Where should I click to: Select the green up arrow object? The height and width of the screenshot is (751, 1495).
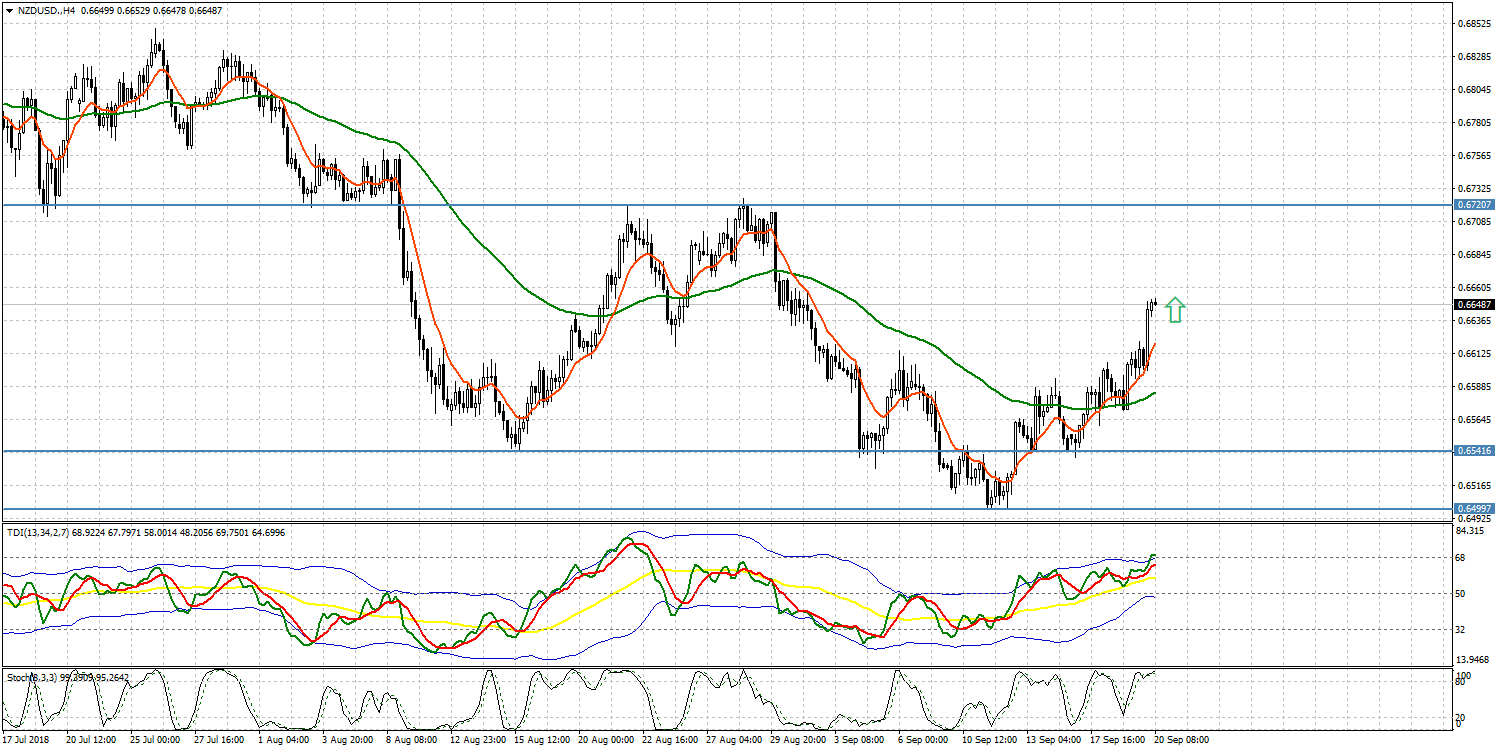pyautogui.click(x=1175, y=310)
